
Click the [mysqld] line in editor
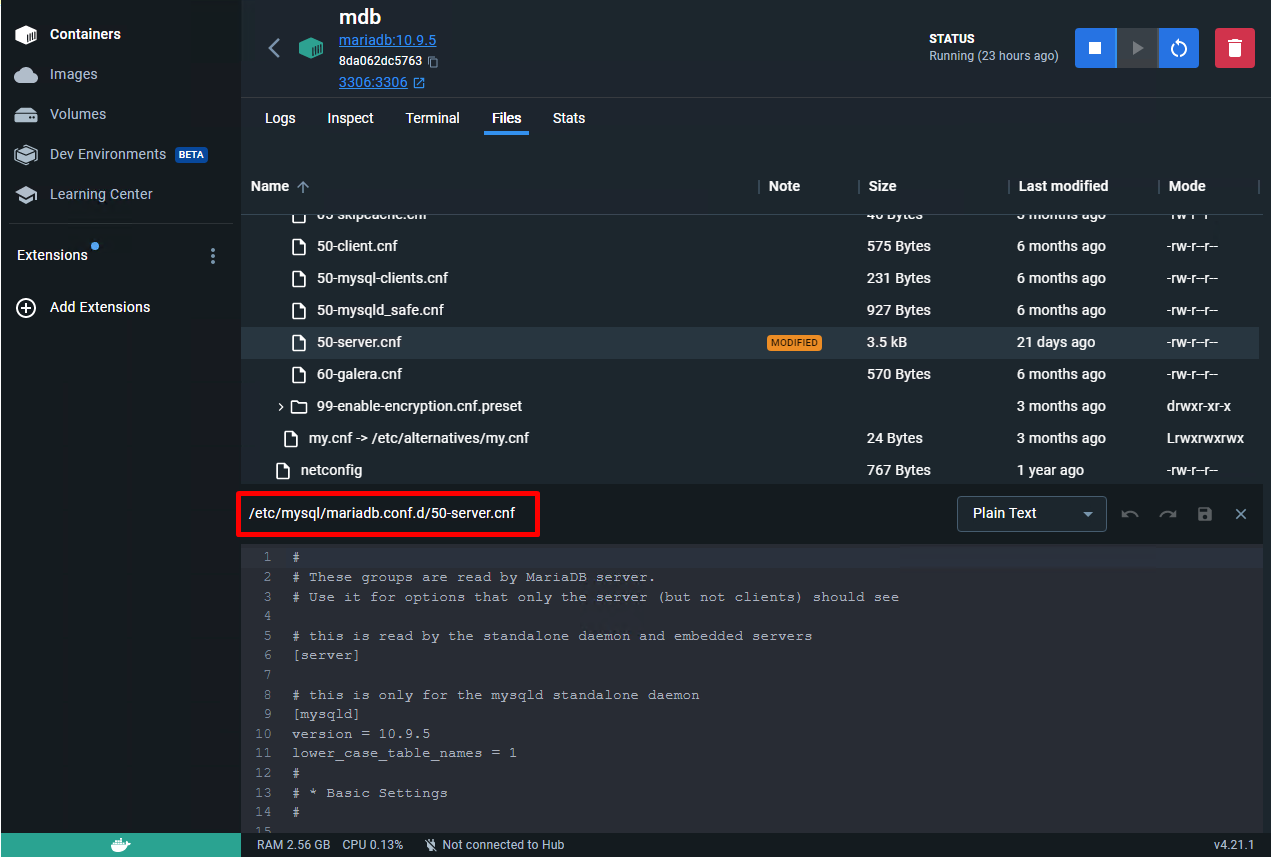[x=326, y=714]
